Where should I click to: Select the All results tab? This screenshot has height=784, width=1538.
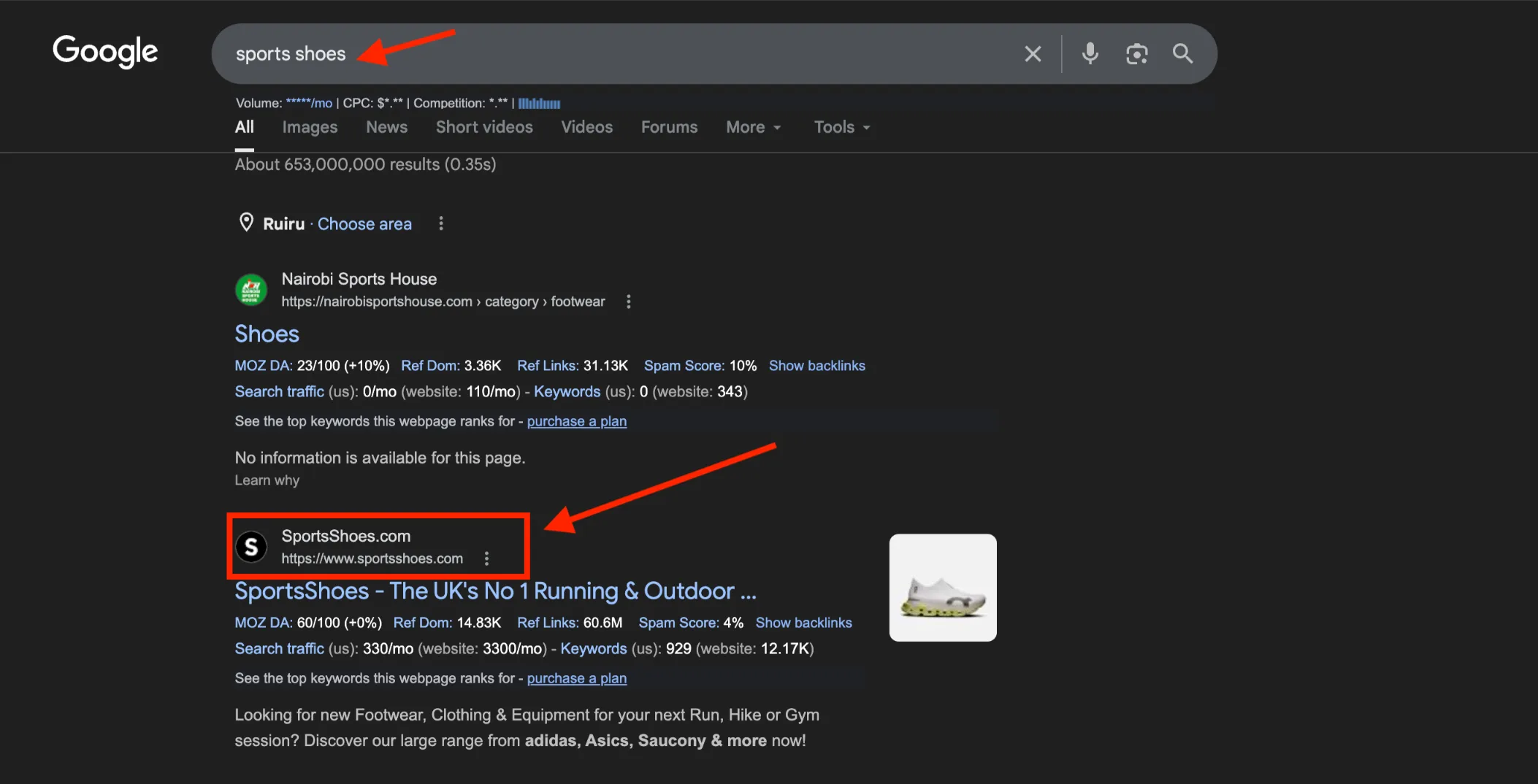coord(245,127)
